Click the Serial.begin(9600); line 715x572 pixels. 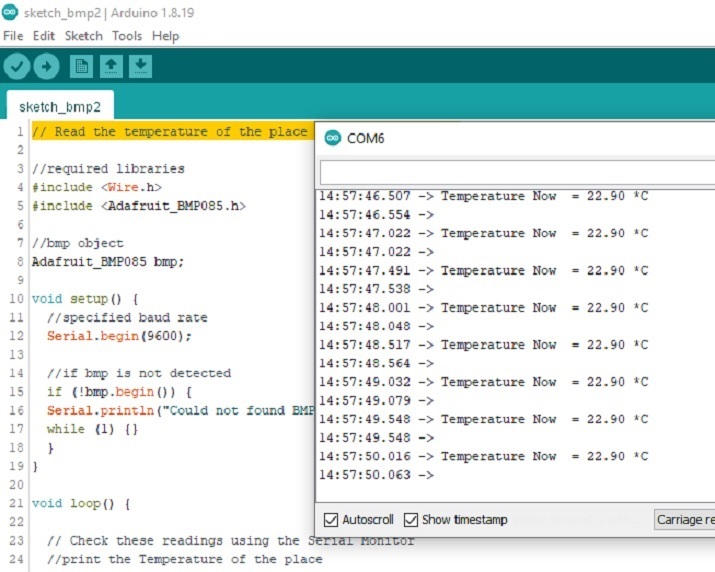click(x=119, y=336)
